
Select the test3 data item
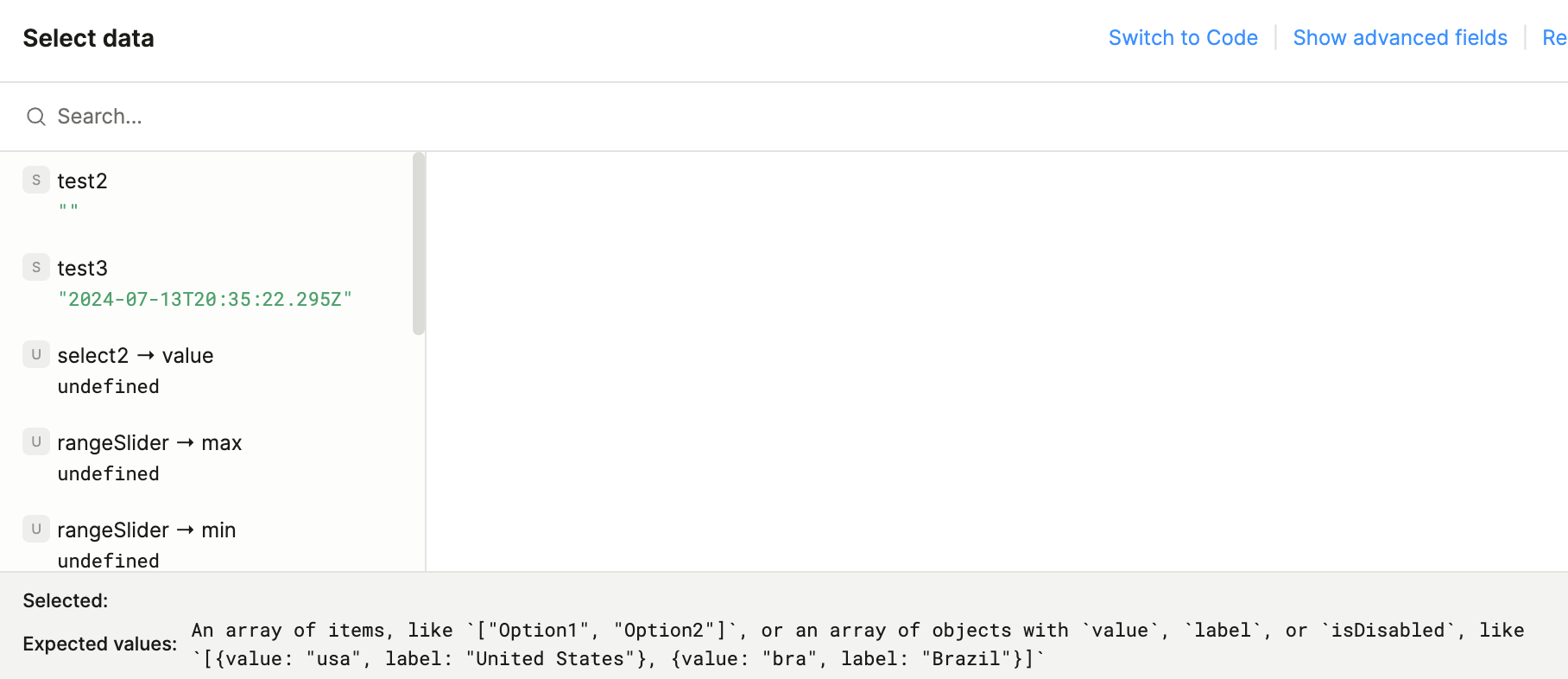click(82, 269)
